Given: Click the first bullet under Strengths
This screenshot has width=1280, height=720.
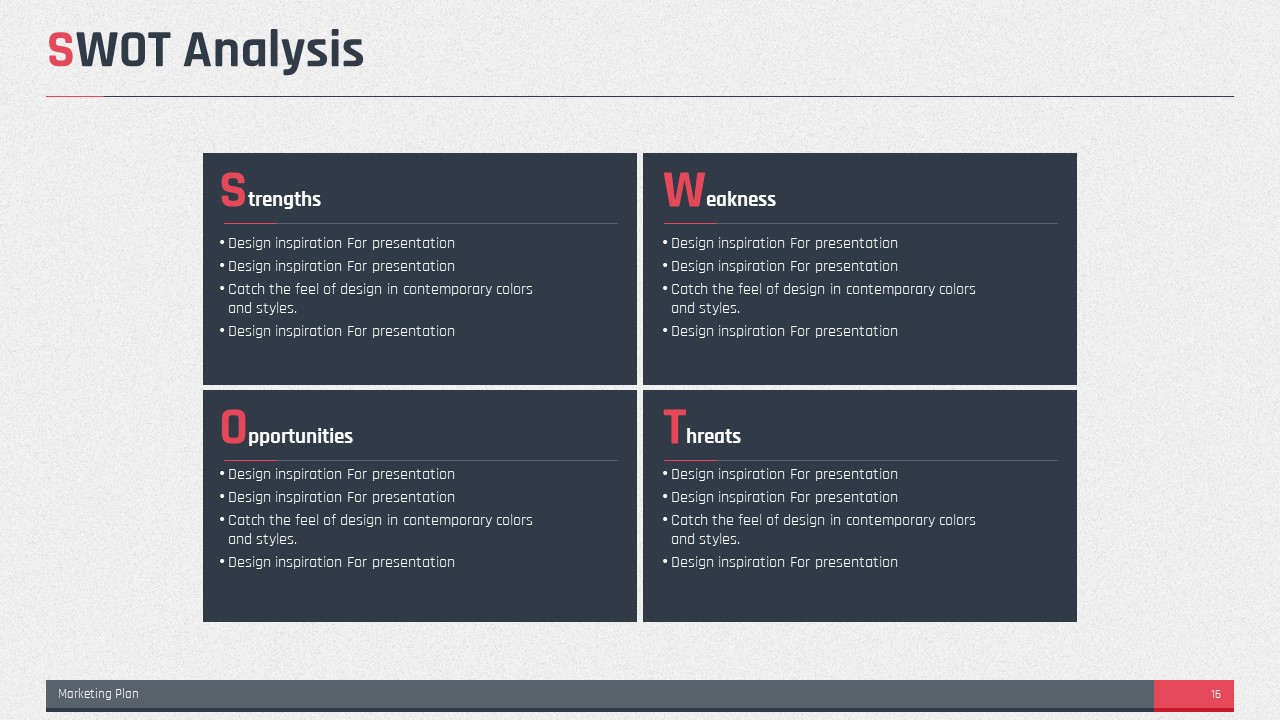Looking at the screenshot, I should point(337,243).
